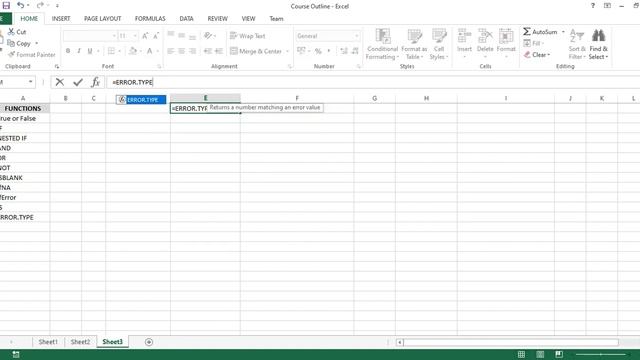Screen dimensions: 640x360
Task: Select column header F
Action: [x=297, y=98]
